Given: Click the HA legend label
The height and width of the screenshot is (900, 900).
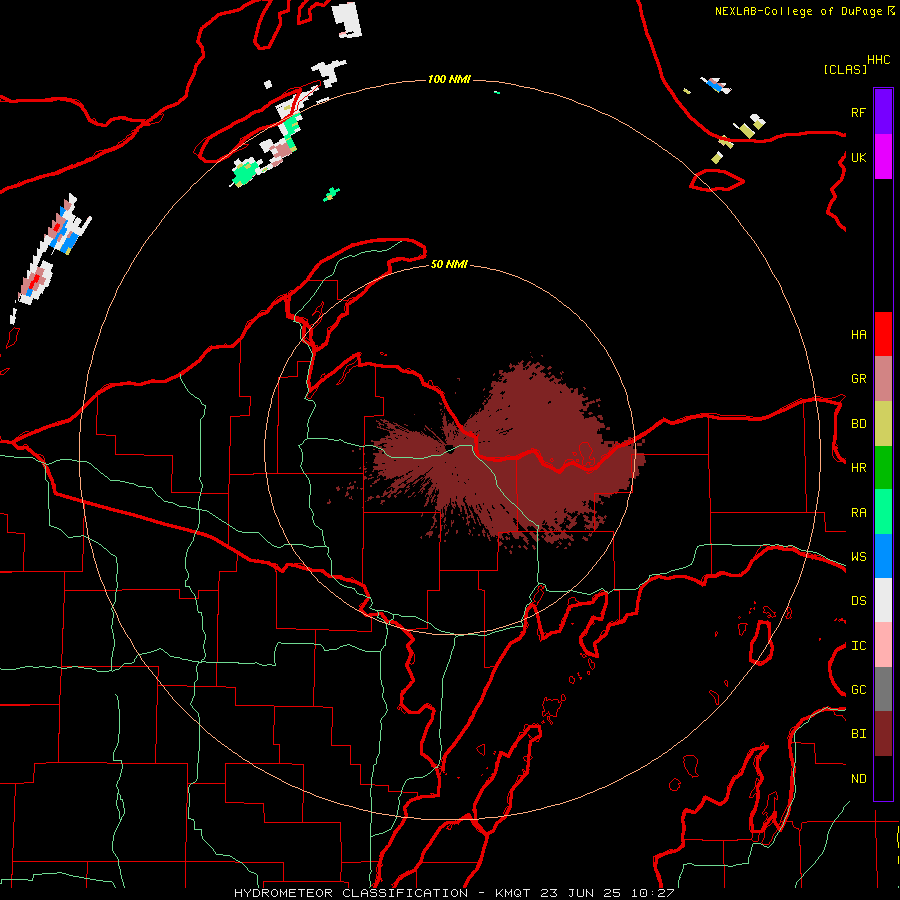Looking at the screenshot, I should [858, 334].
